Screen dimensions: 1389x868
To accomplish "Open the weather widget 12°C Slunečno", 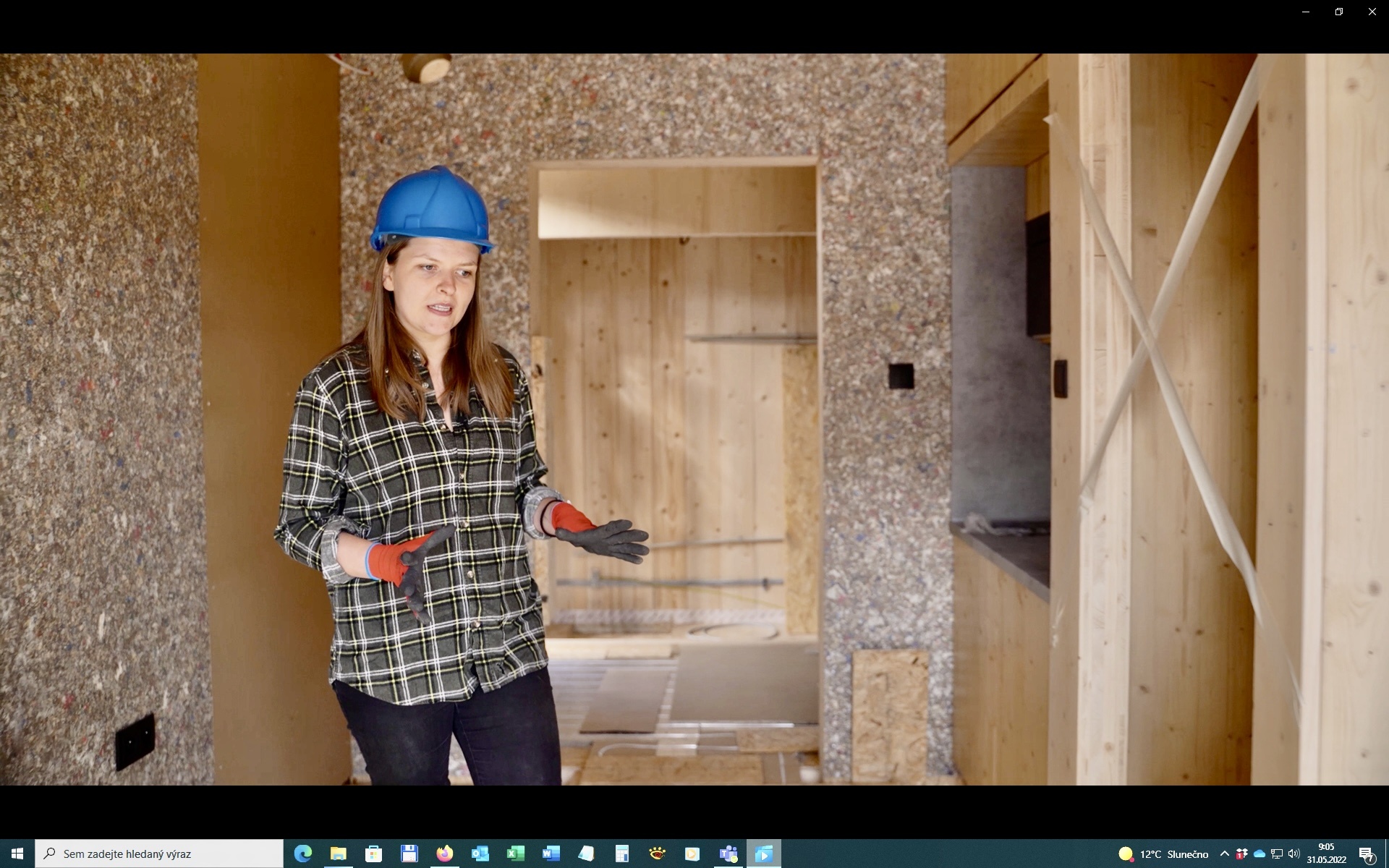I will click(x=1164, y=854).
